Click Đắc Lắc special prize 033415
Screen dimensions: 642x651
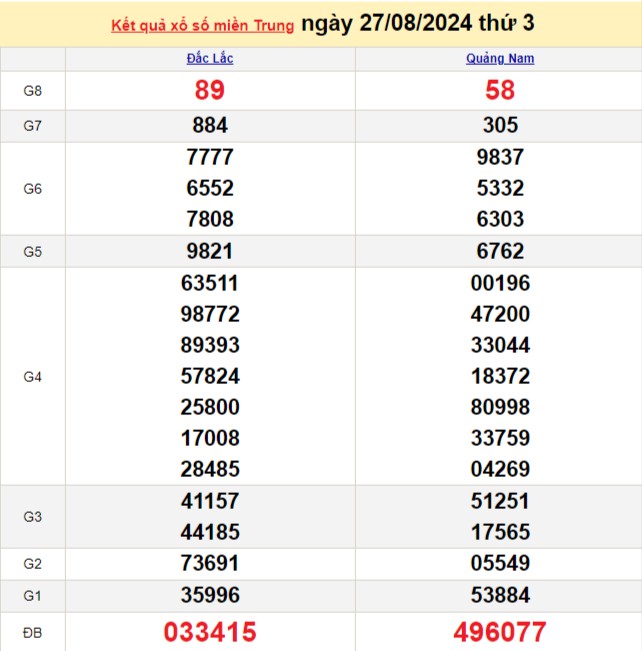[x=210, y=632]
